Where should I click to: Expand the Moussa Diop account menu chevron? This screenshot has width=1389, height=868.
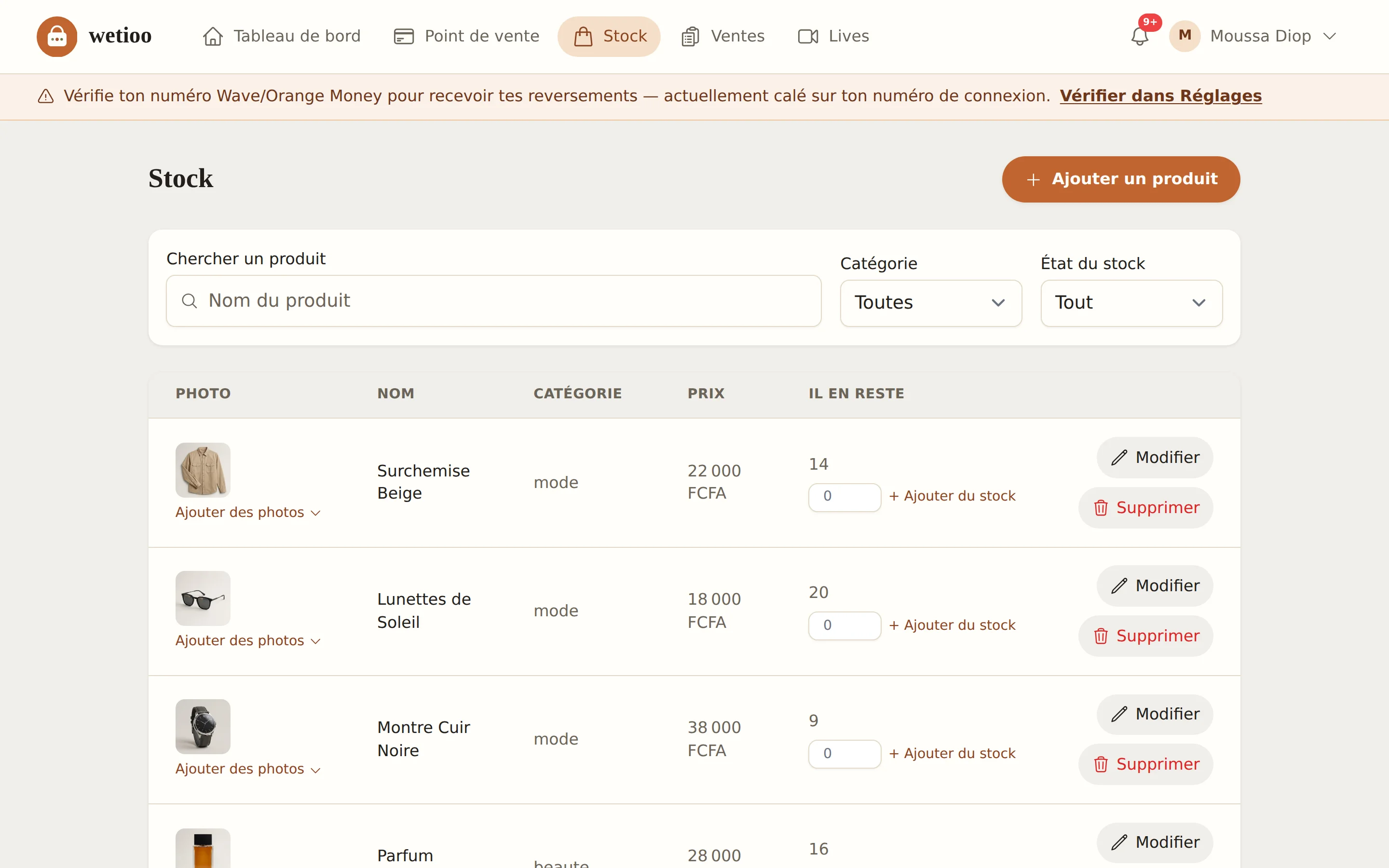click(x=1329, y=36)
